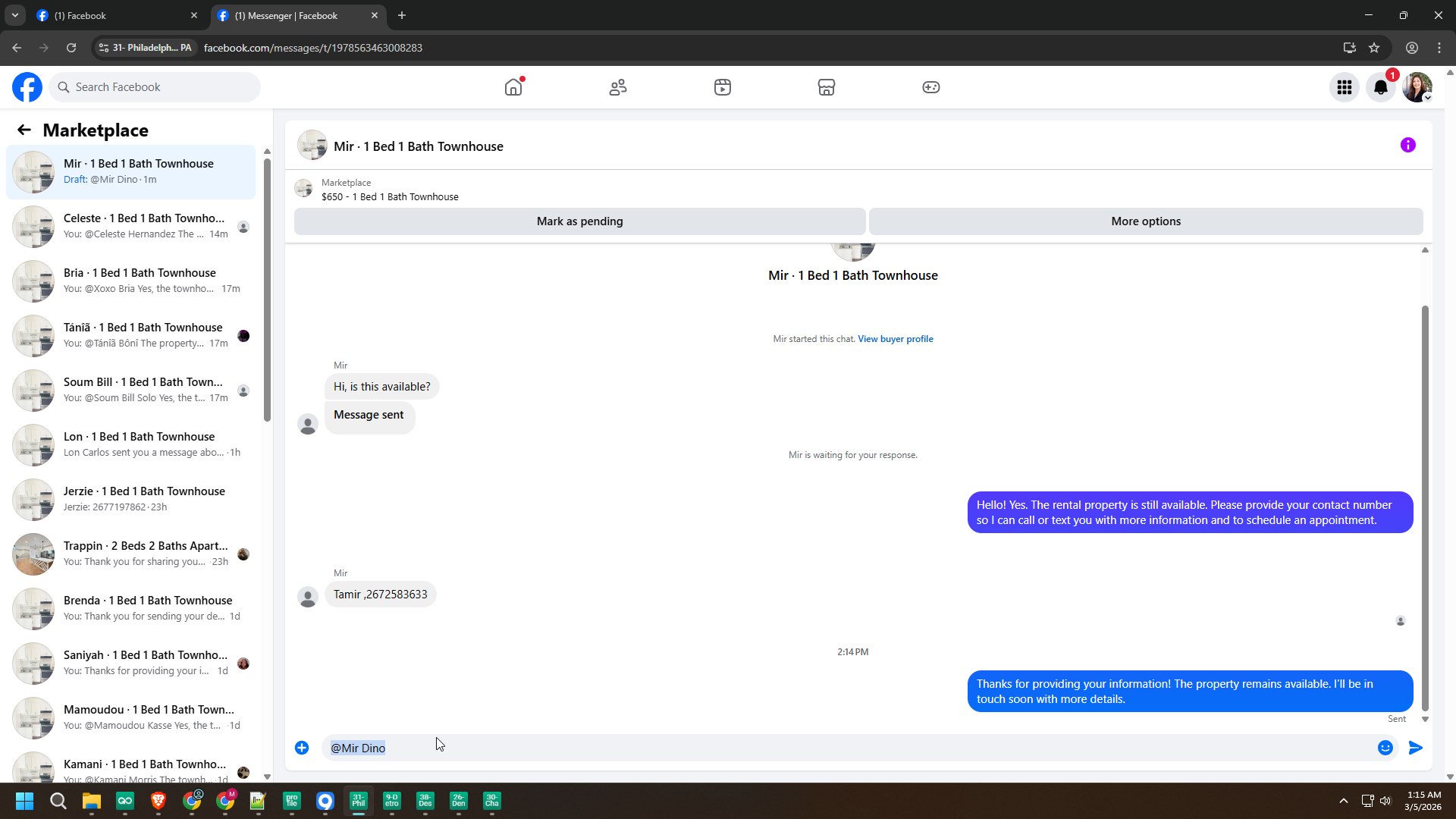The height and width of the screenshot is (819, 1456).
Task: Open the Facebook menu grid icon
Action: coord(1345,87)
